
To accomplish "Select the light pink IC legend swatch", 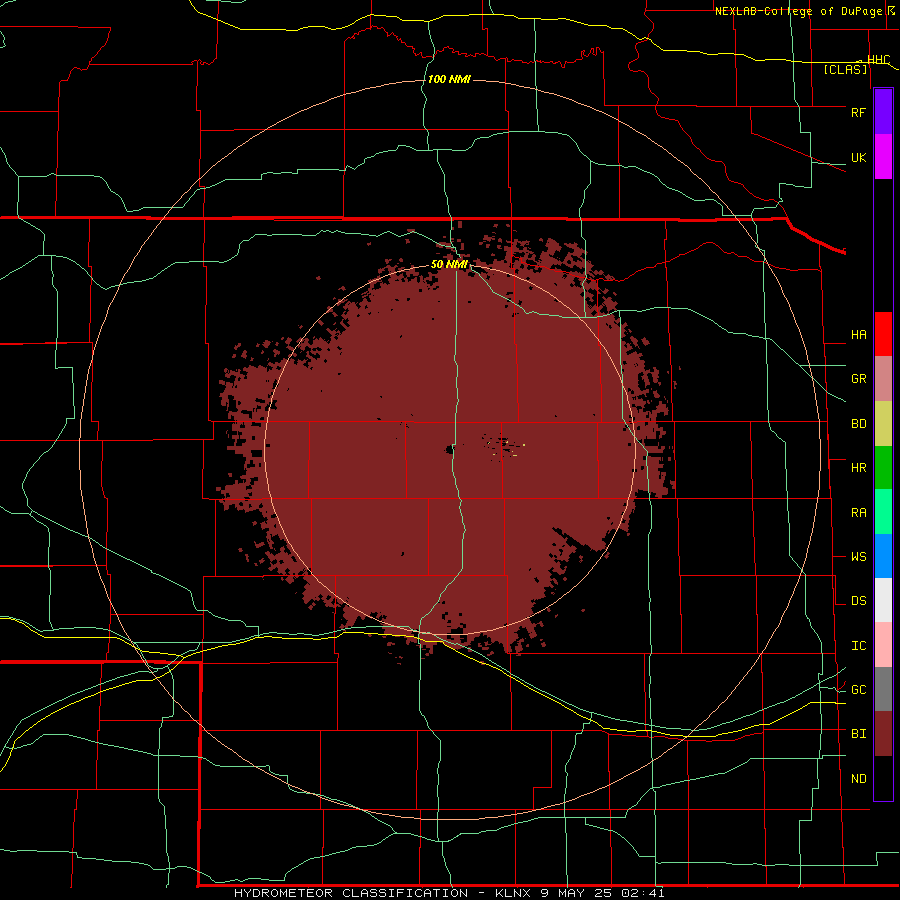I will [x=883, y=645].
